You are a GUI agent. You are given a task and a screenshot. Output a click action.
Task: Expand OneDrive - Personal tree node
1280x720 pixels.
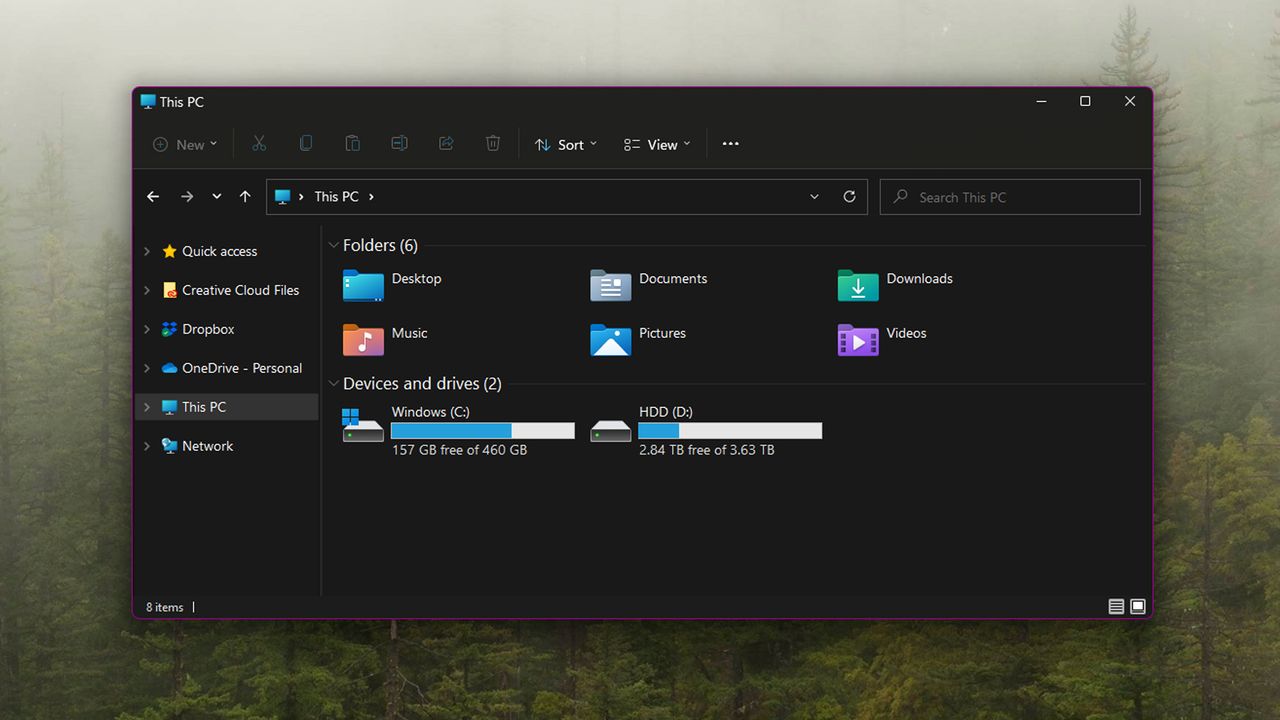(147, 368)
